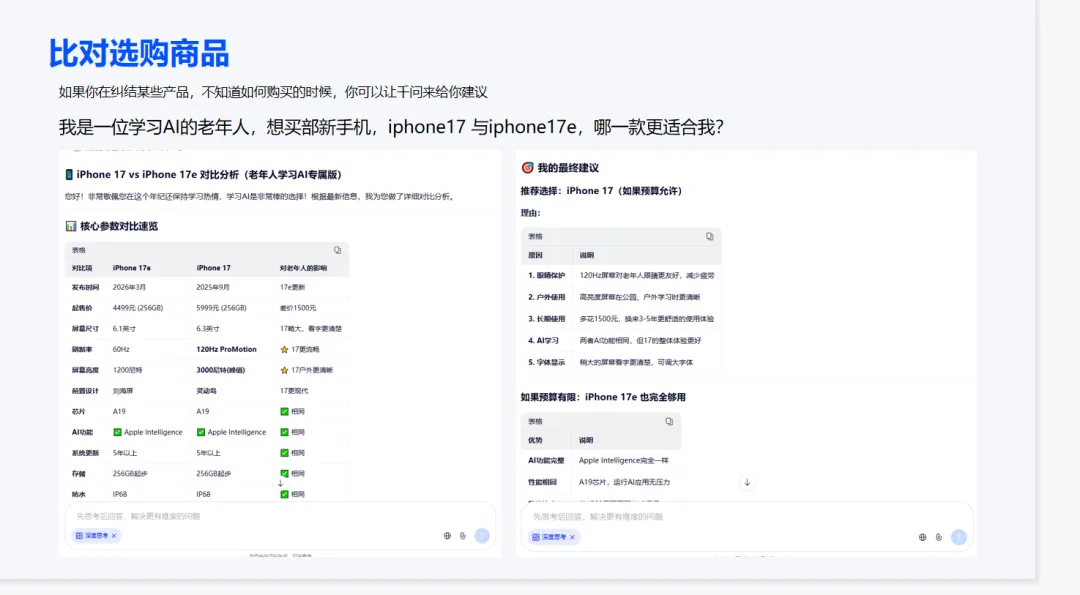Click the 我的最终建议 heading

568,167
